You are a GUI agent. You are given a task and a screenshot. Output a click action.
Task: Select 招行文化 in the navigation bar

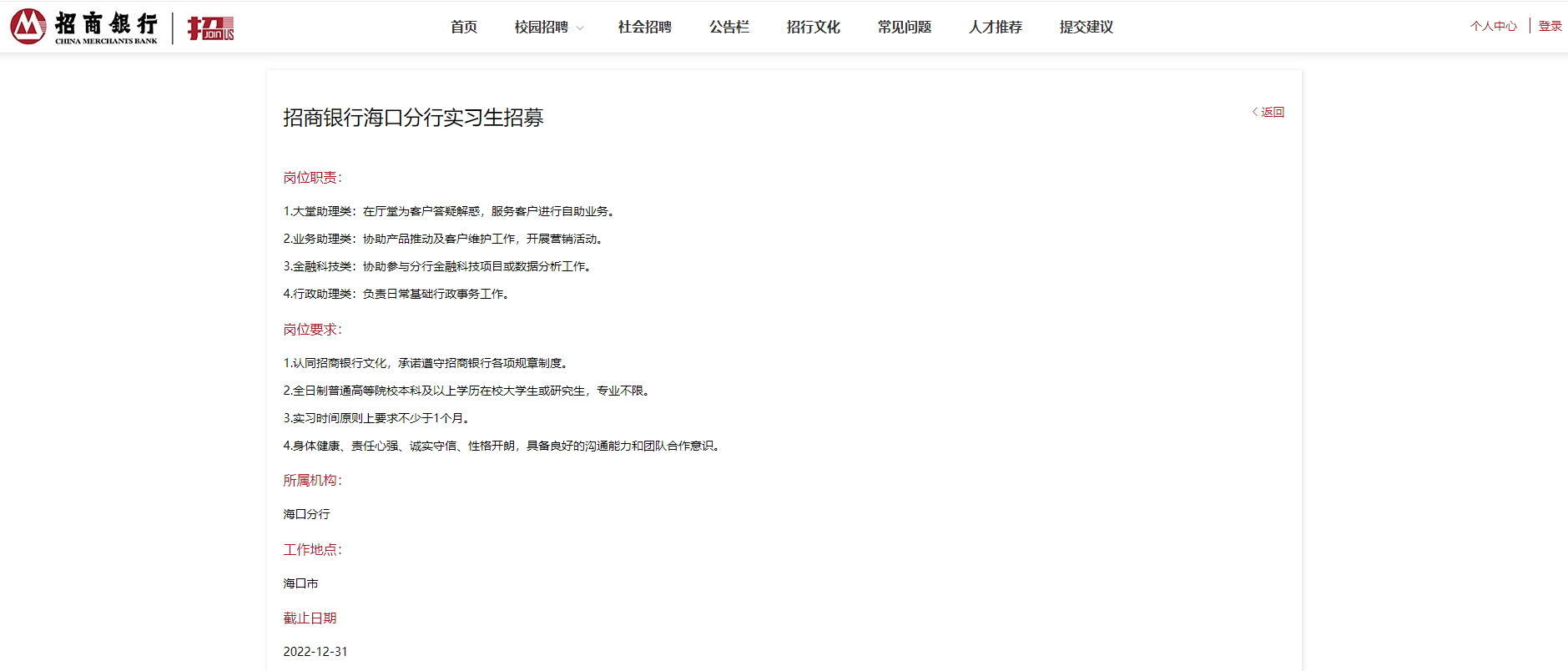813,28
